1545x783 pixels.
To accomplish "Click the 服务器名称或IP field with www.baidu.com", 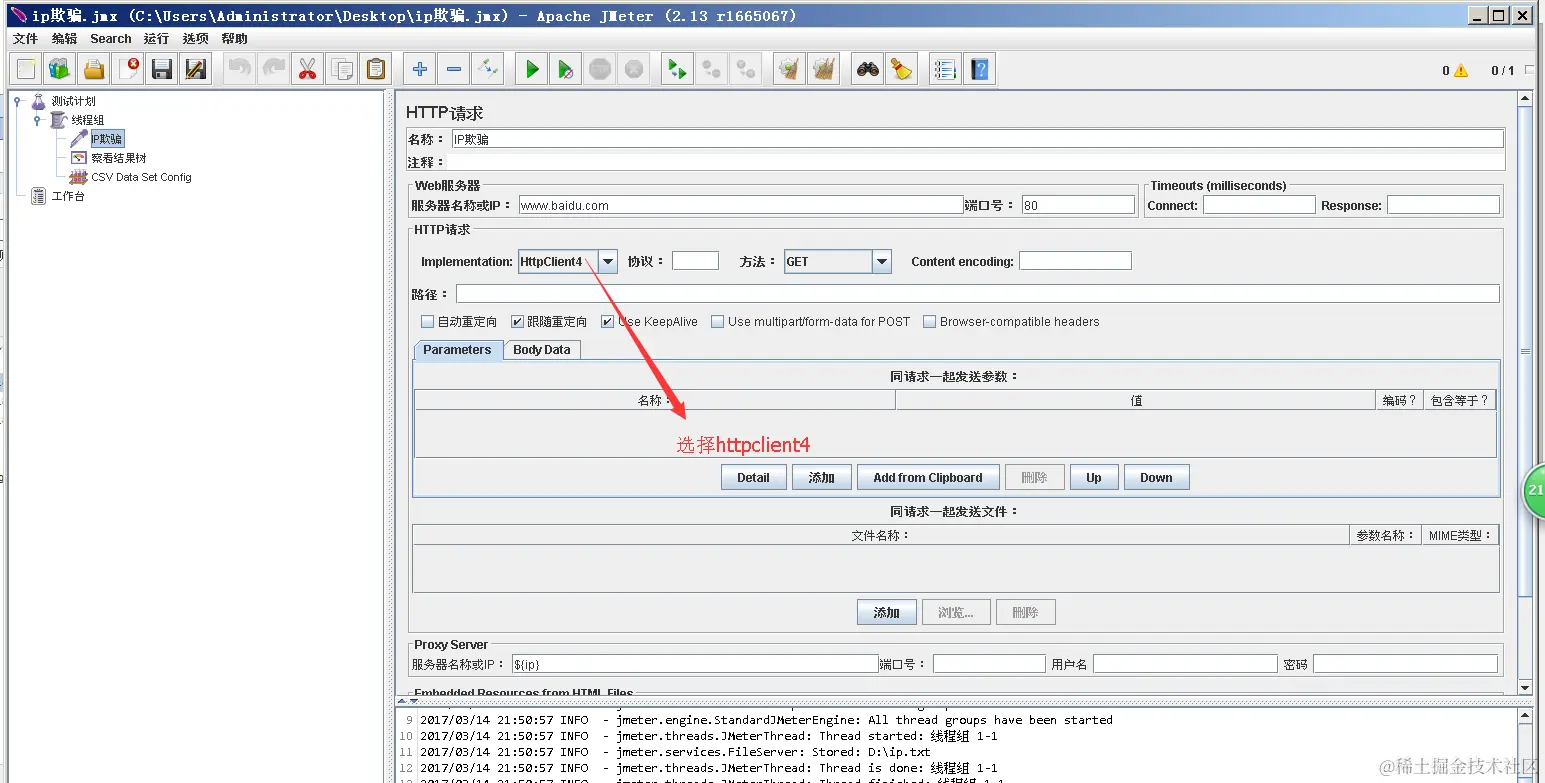I will tap(740, 205).
